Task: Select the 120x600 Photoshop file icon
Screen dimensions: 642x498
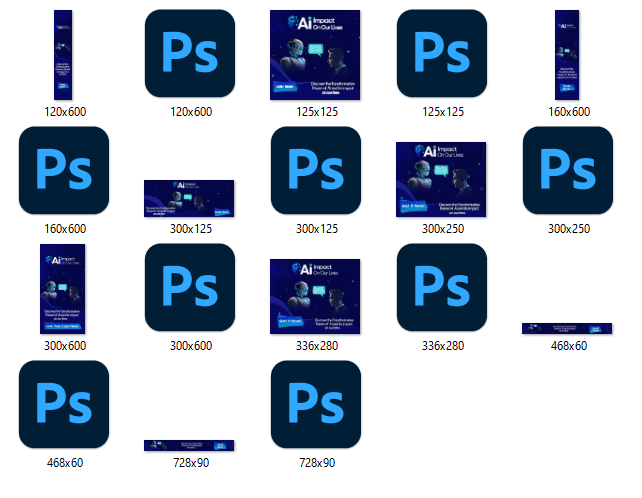Action: [x=190, y=54]
